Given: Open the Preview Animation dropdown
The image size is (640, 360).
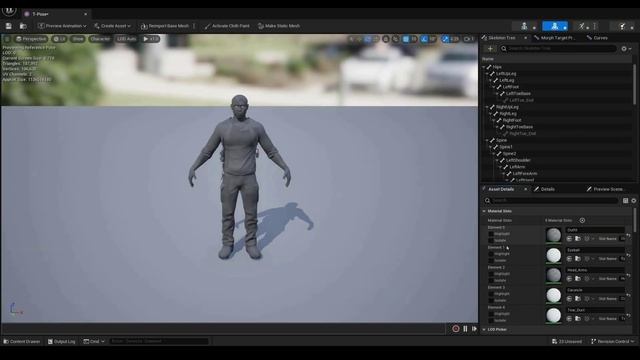Looking at the screenshot, I should [x=62, y=26].
